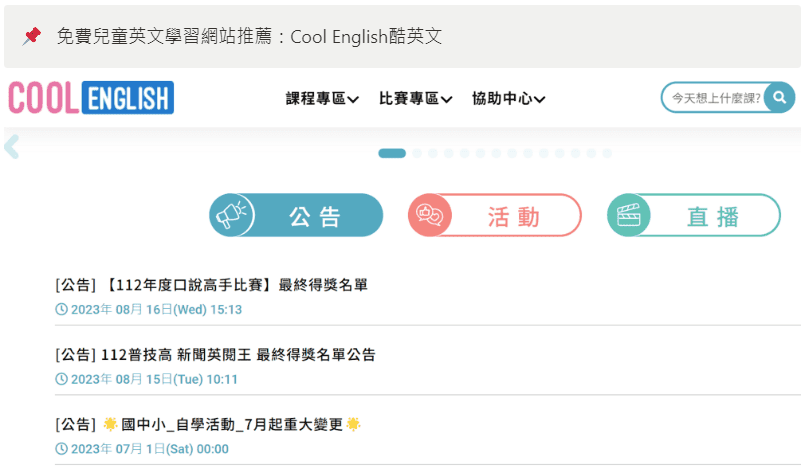Jump to the last carousel dot
803x469 pixels.
click(x=606, y=153)
